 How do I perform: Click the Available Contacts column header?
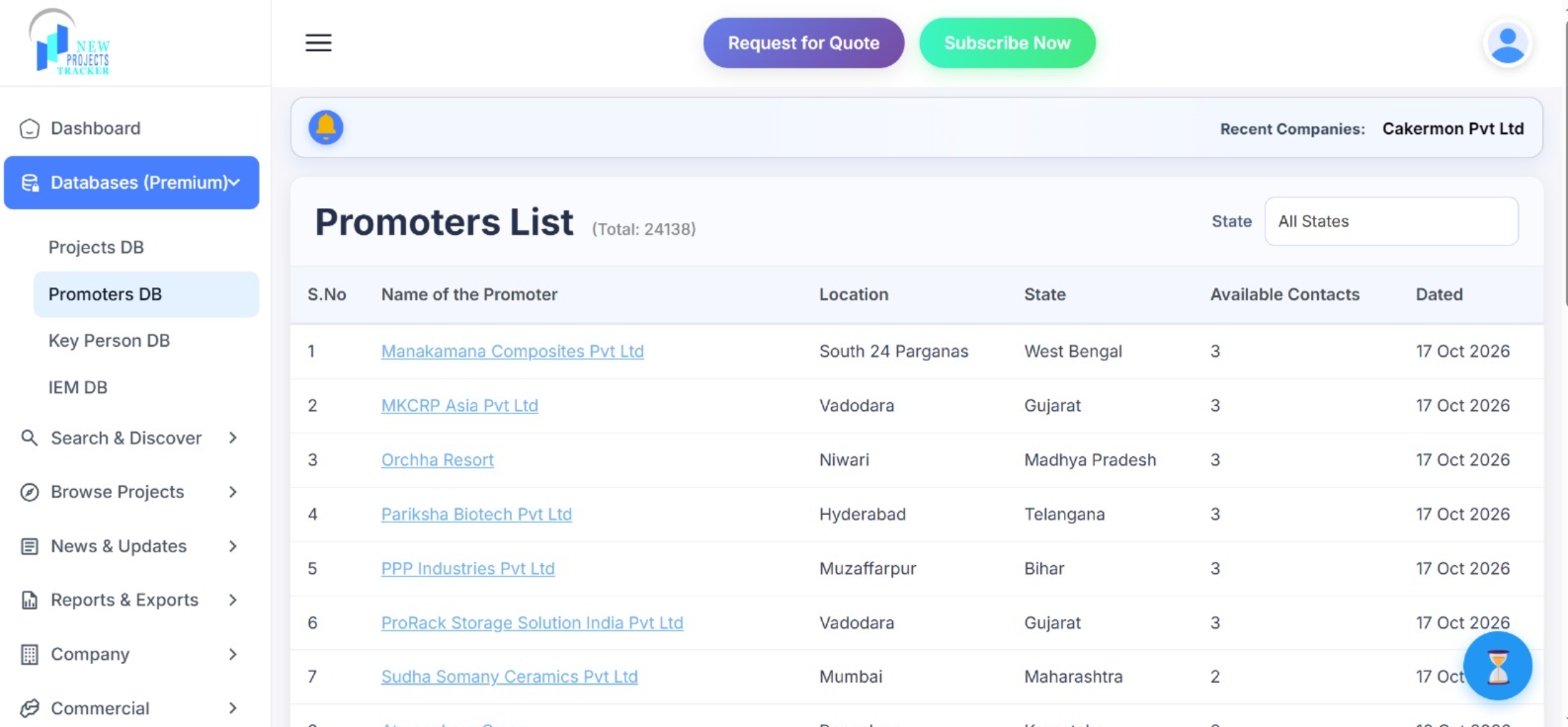1284,294
